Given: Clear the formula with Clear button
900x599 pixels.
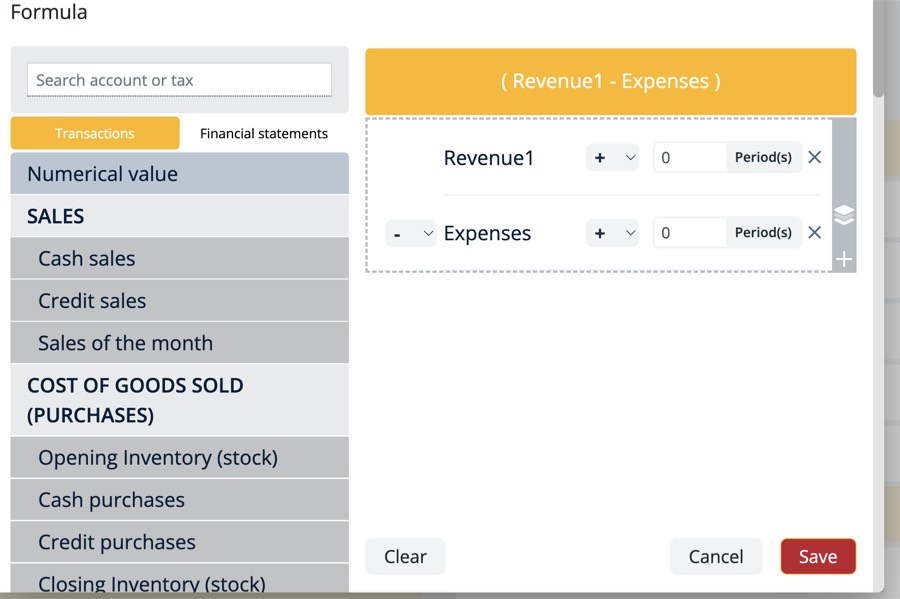Looking at the screenshot, I should pos(405,556).
